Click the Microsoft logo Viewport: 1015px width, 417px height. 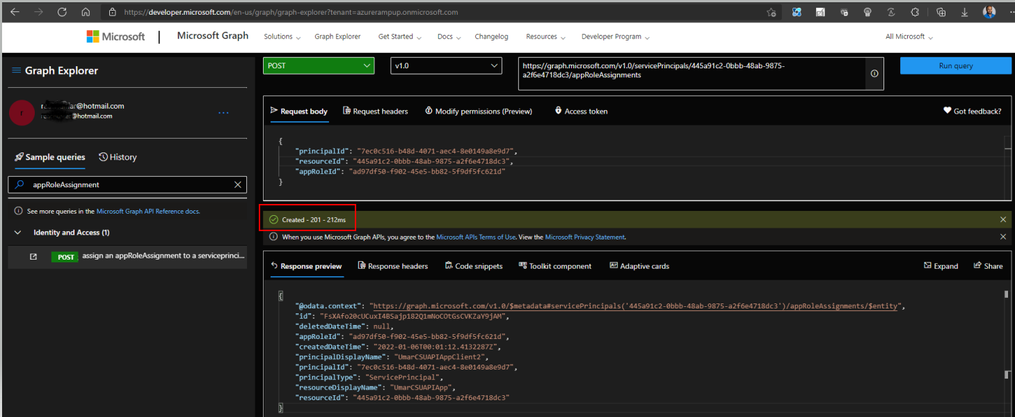(116, 37)
